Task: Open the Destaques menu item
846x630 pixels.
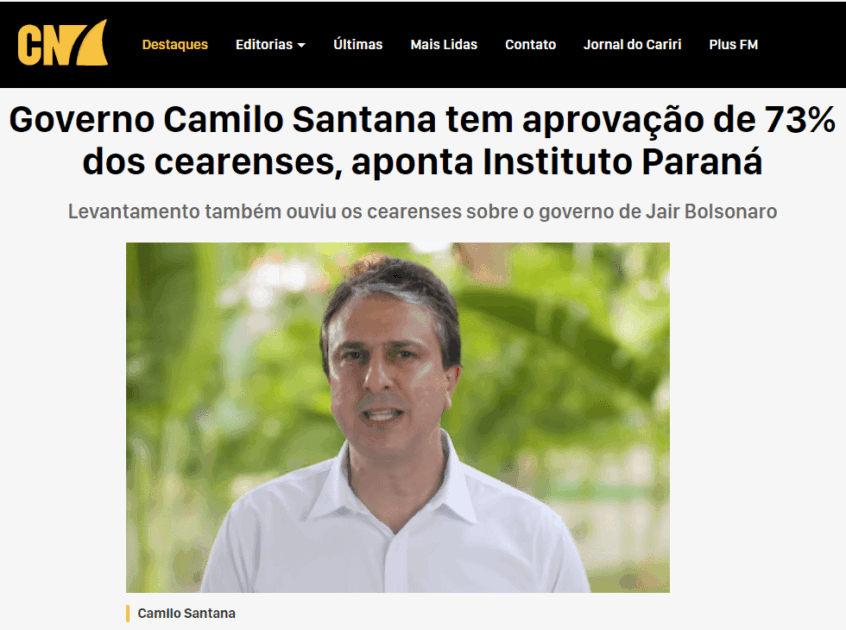Action: coord(175,44)
